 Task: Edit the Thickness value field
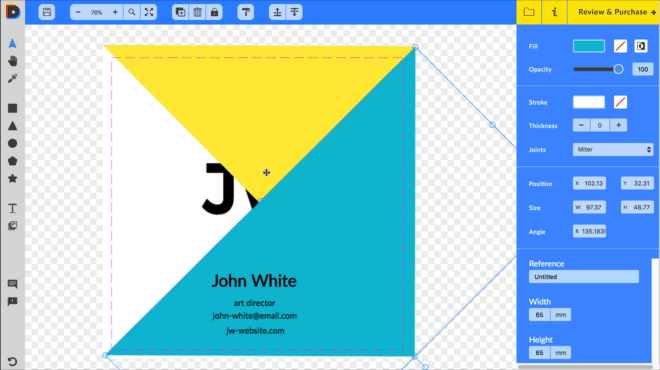tap(600, 125)
